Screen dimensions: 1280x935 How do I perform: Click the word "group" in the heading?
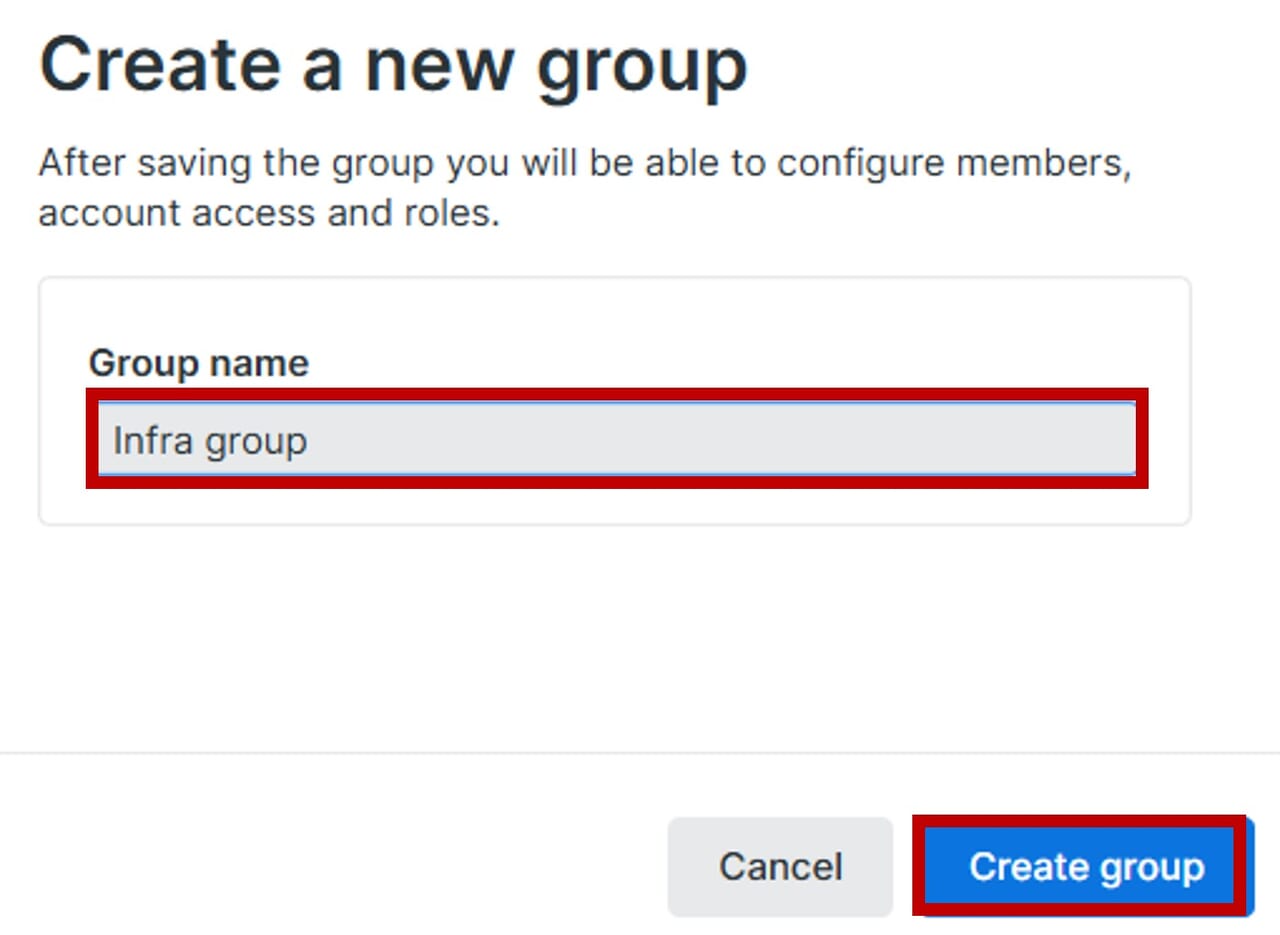point(640,68)
